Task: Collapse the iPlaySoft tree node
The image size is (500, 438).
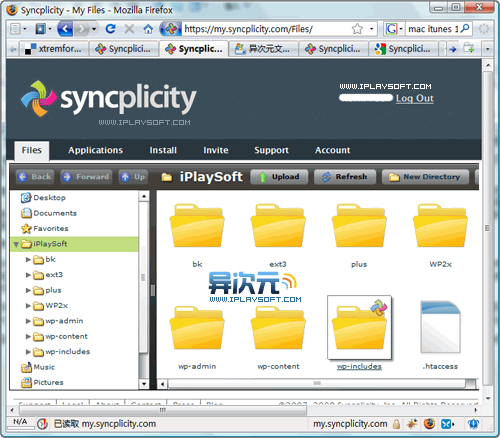Action: tap(16, 244)
